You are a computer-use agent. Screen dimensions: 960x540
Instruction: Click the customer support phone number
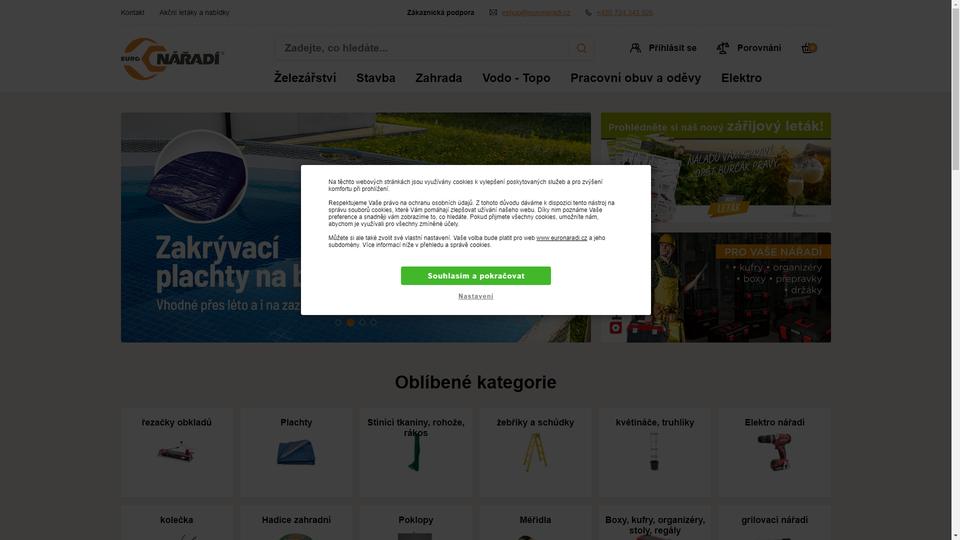pyautogui.click(x=624, y=12)
